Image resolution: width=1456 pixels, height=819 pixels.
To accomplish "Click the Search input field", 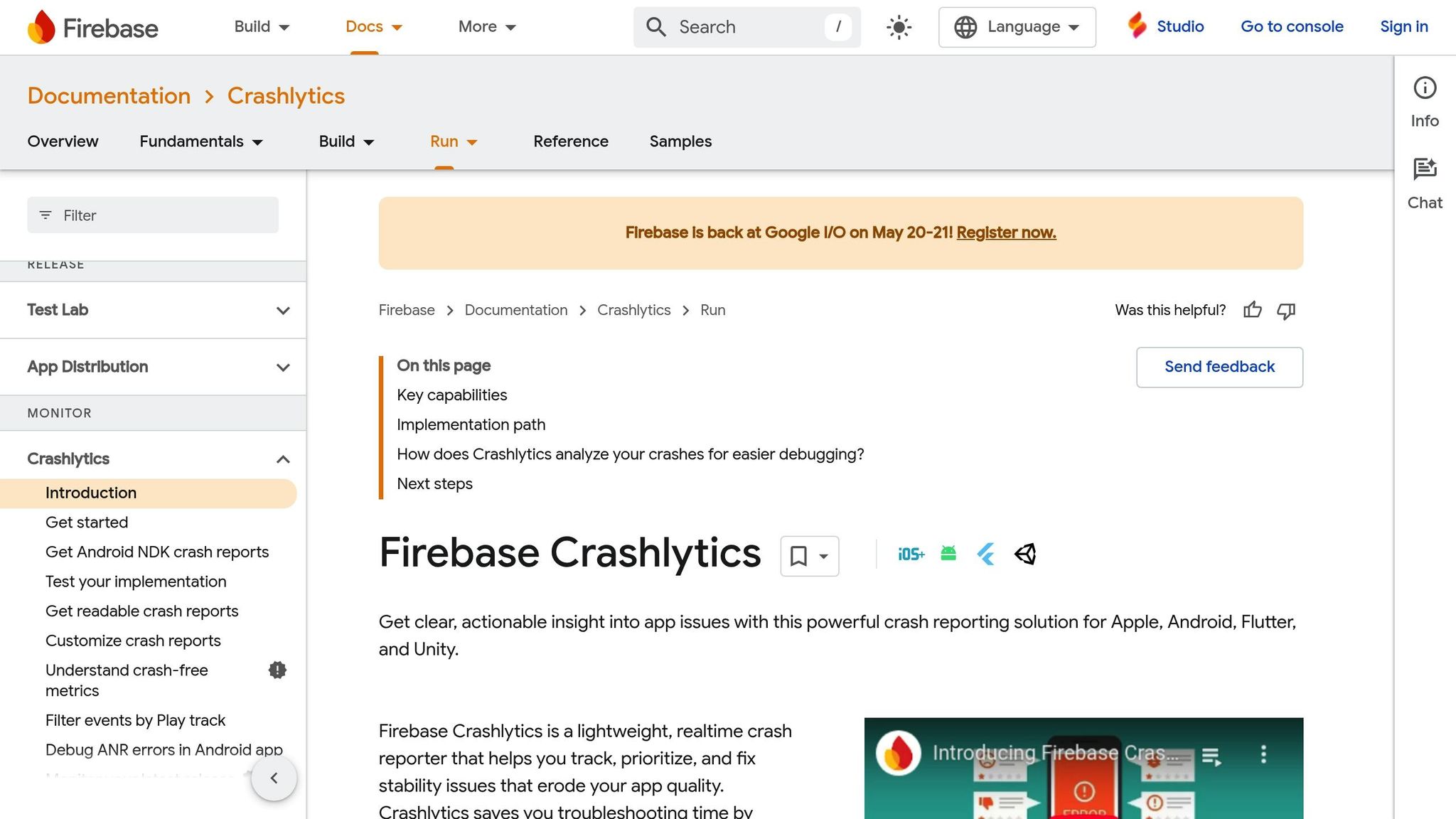I will tap(746, 27).
